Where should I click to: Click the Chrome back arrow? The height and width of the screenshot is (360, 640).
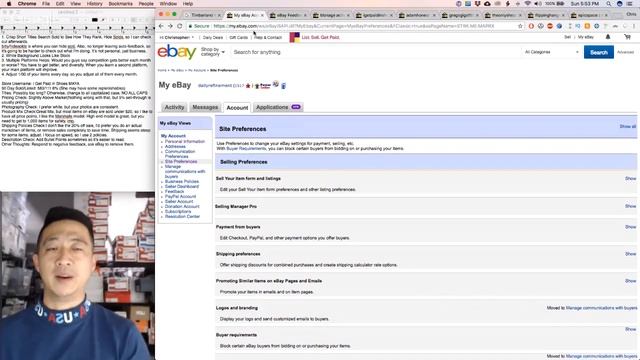coord(161,26)
